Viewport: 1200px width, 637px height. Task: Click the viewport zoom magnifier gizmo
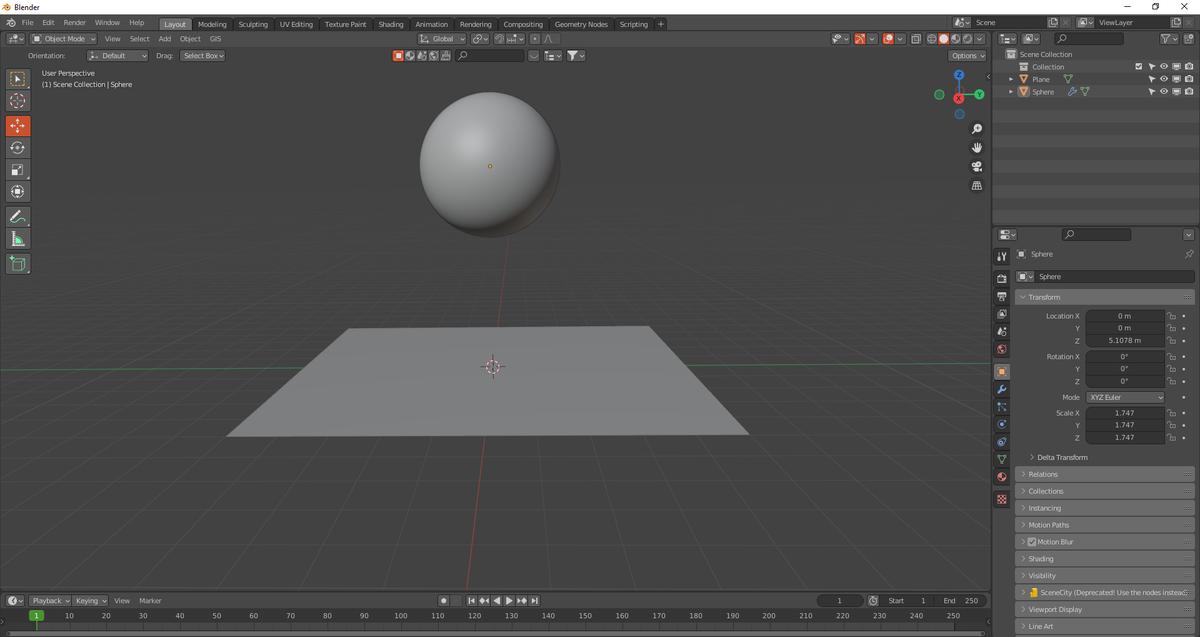click(977, 129)
